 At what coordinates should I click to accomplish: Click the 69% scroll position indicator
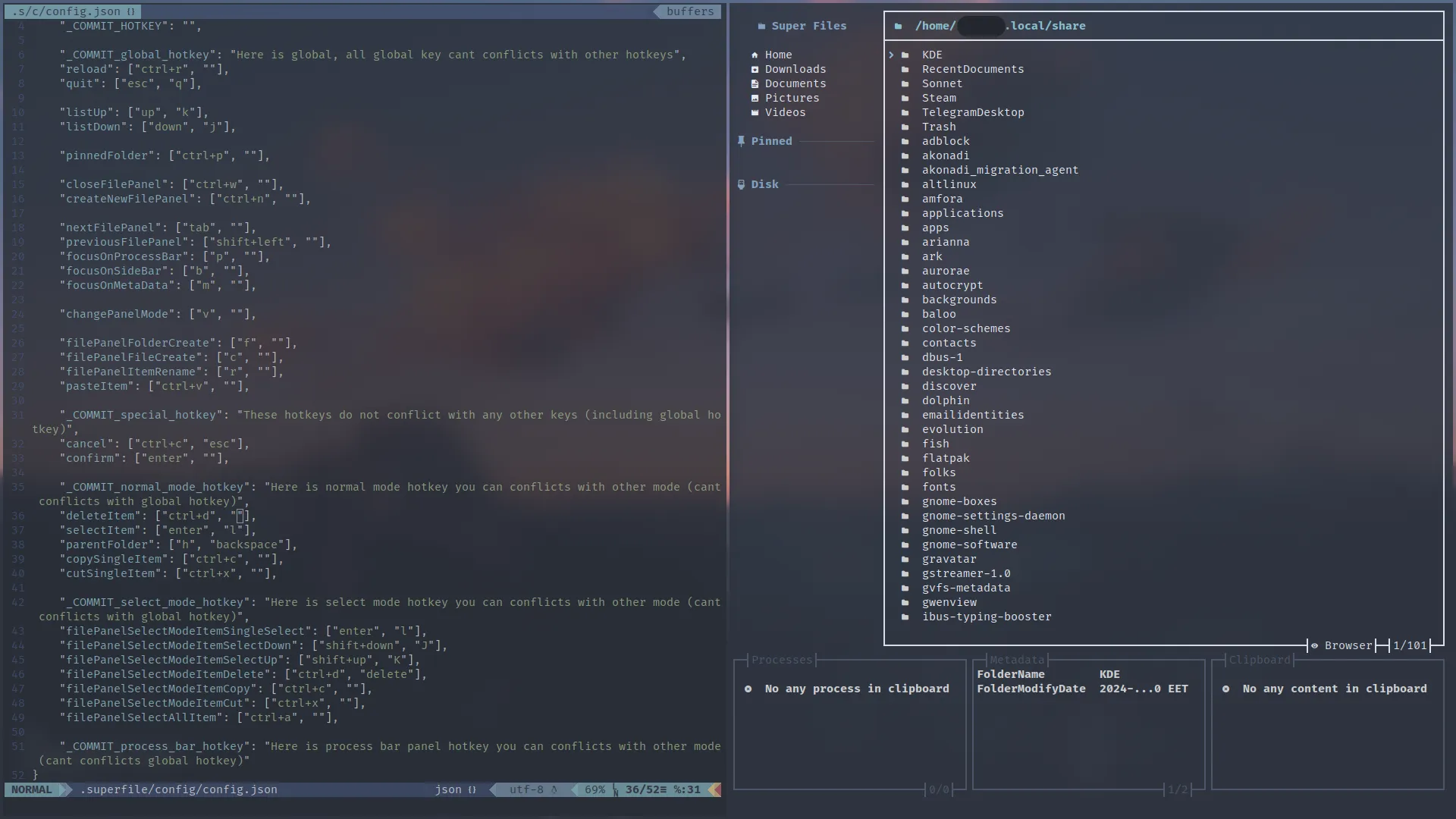594,789
